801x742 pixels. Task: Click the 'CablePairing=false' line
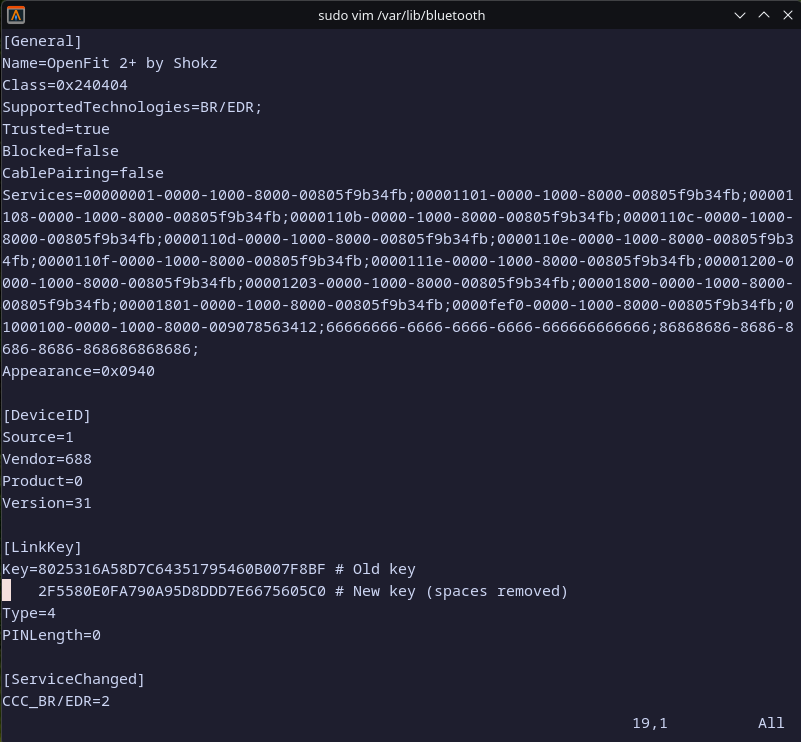tap(83, 173)
